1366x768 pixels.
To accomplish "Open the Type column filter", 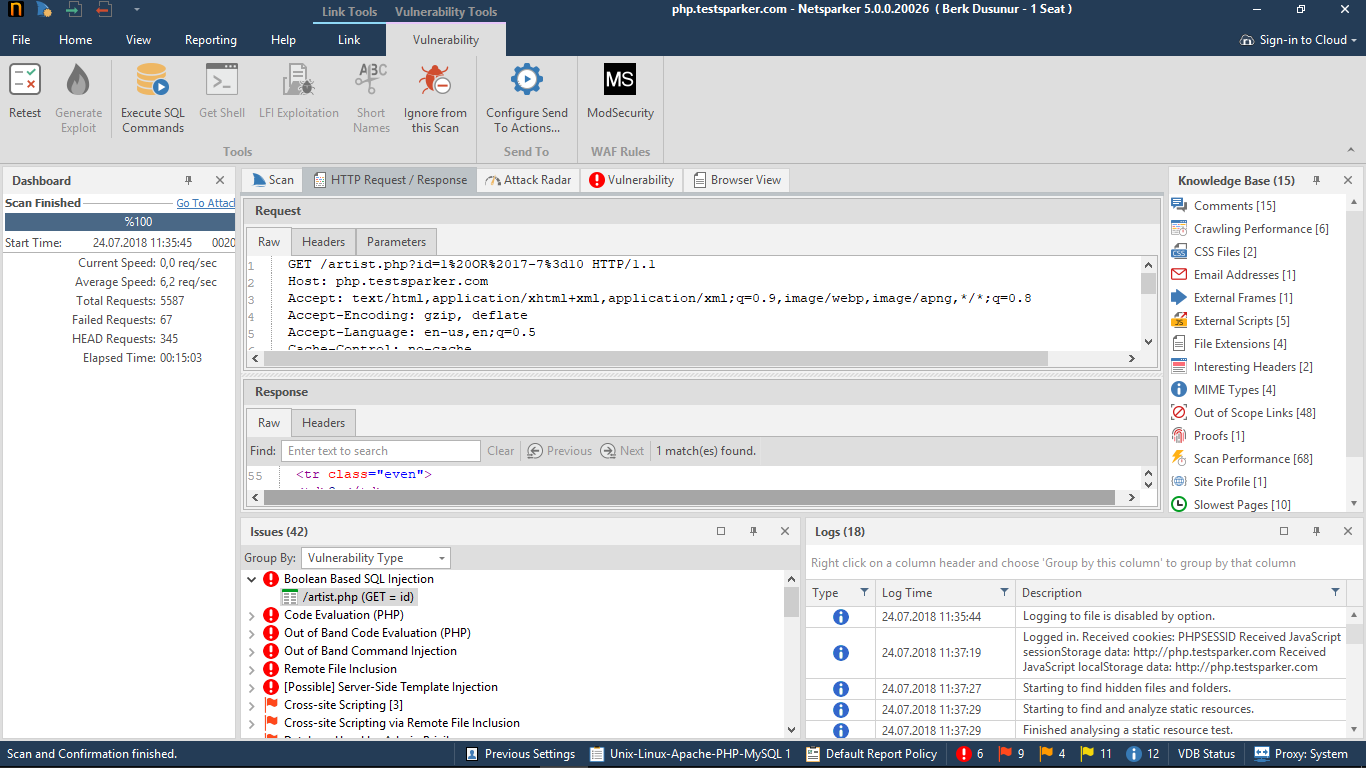I will click(x=864, y=592).
